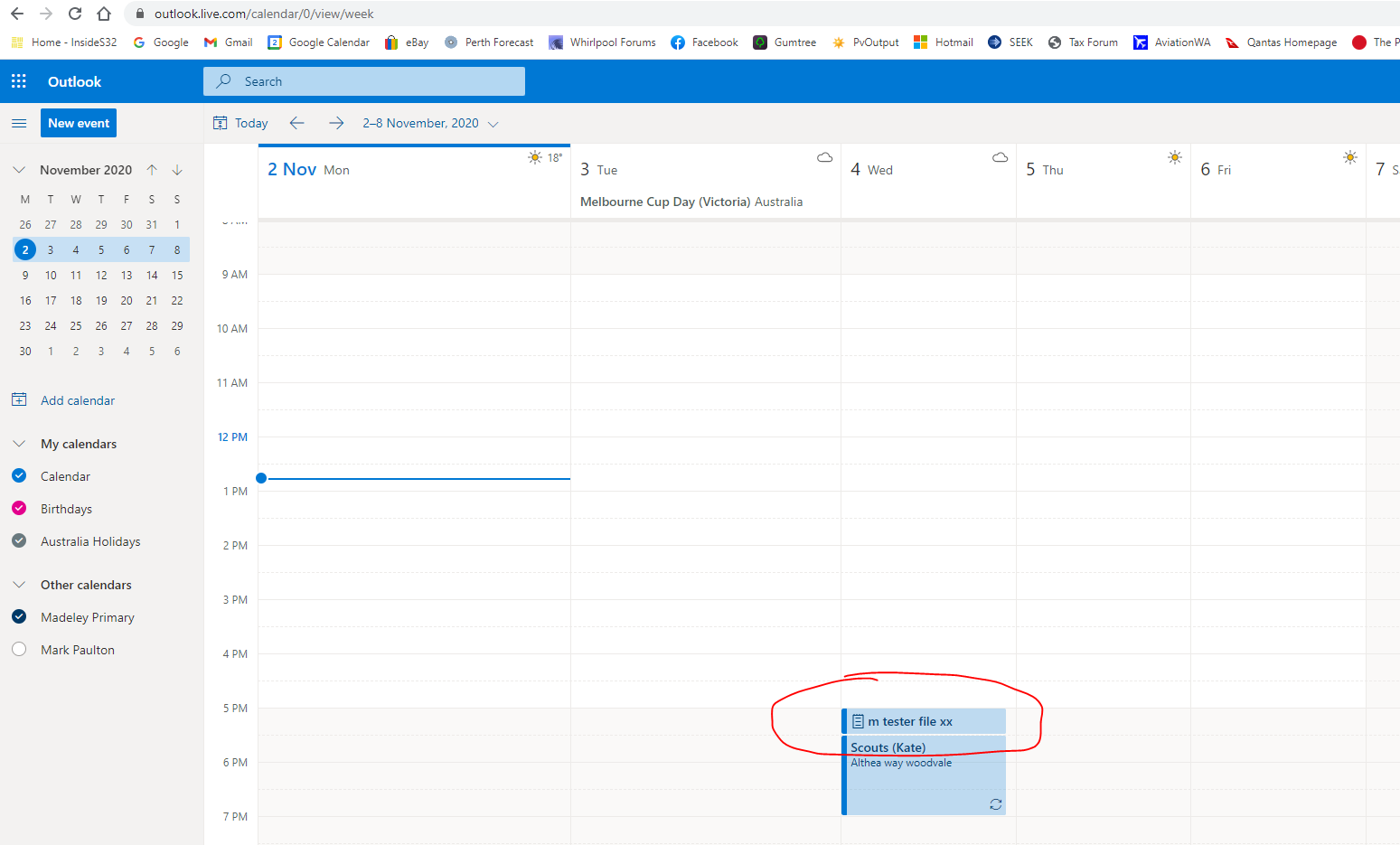Hide the Birthdays calendar
The height and width of the screenshot is (845, 1400).
pos(18,508)
